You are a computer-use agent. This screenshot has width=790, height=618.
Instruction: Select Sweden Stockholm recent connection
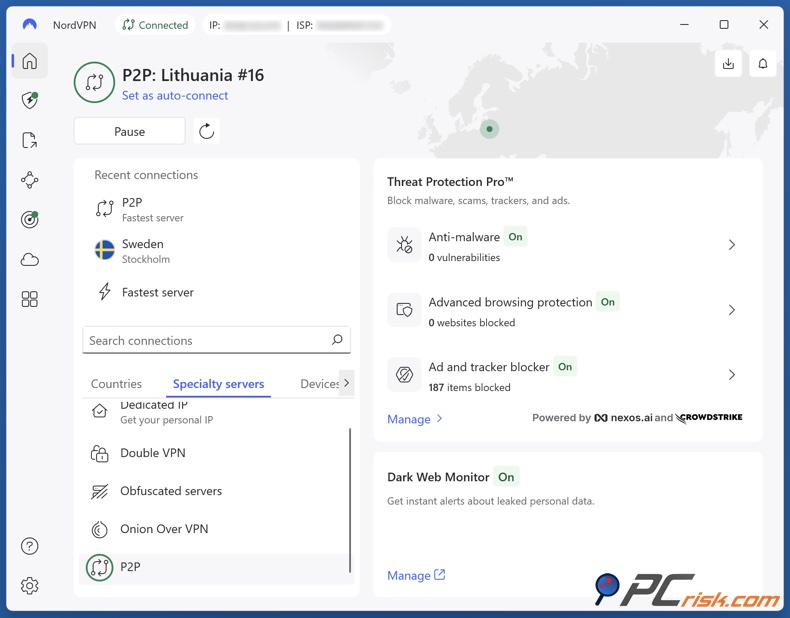(217, 251)
